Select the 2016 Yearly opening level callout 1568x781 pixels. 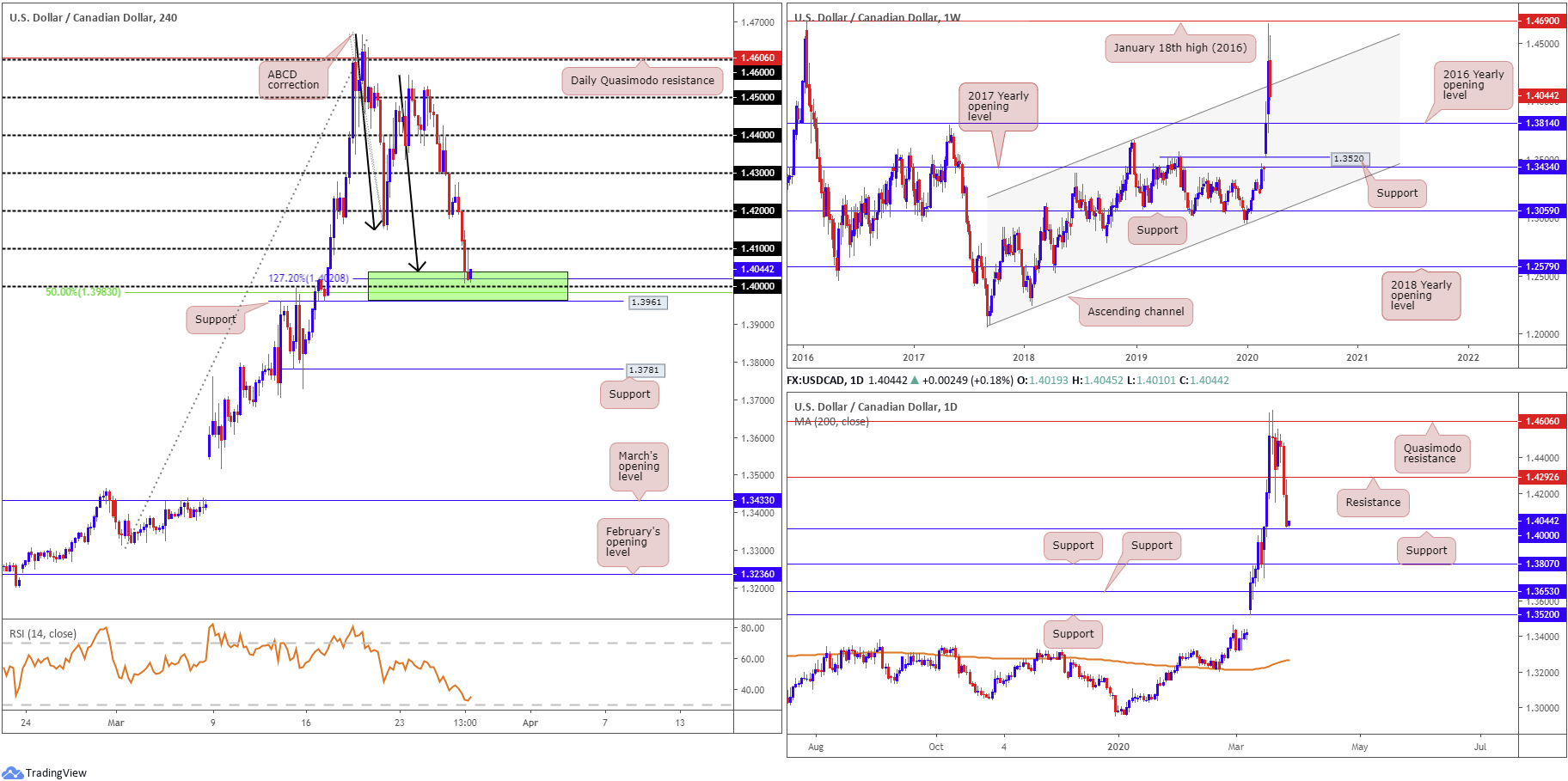coord(1473,85)
